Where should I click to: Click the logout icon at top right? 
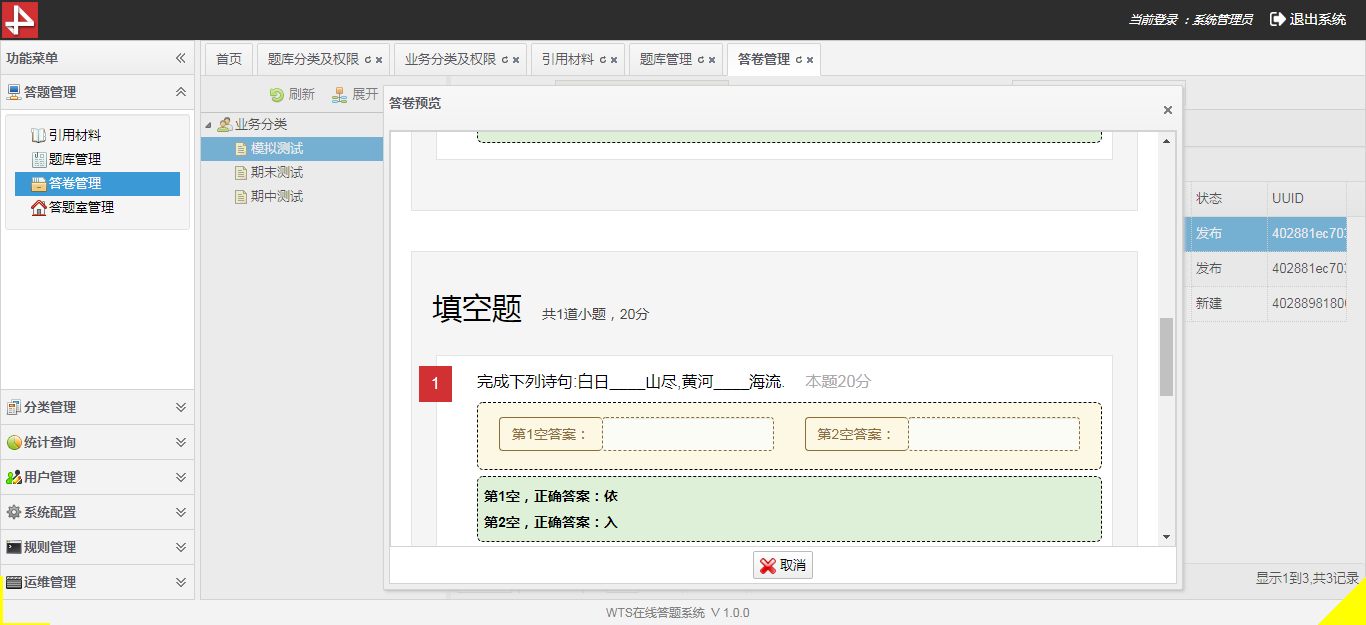point(1277,19)
